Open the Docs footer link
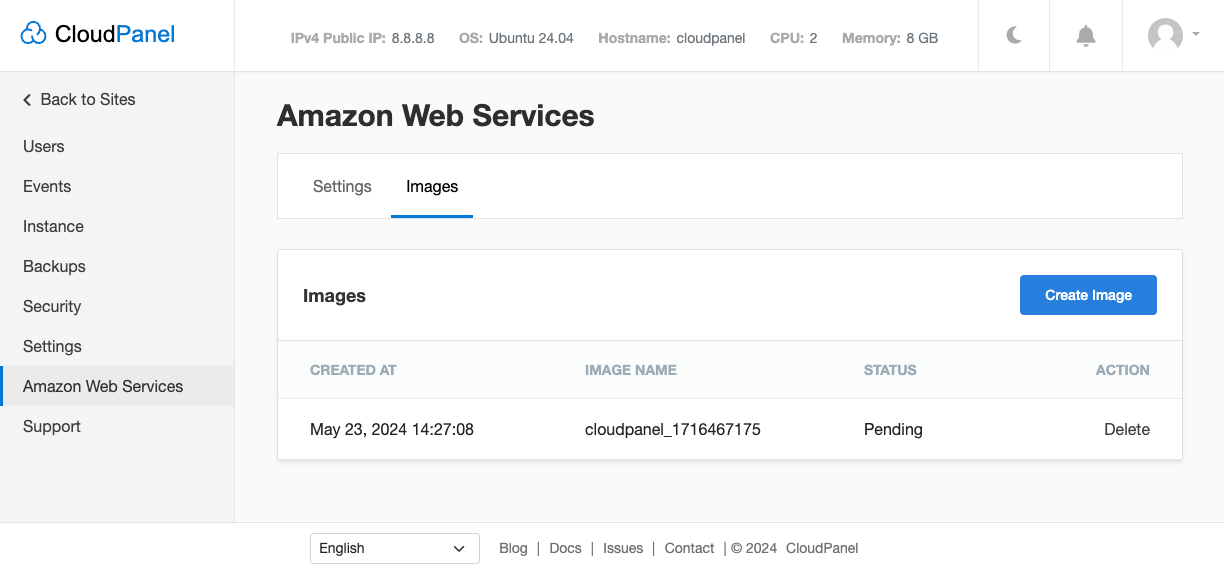 pos(565,548)
